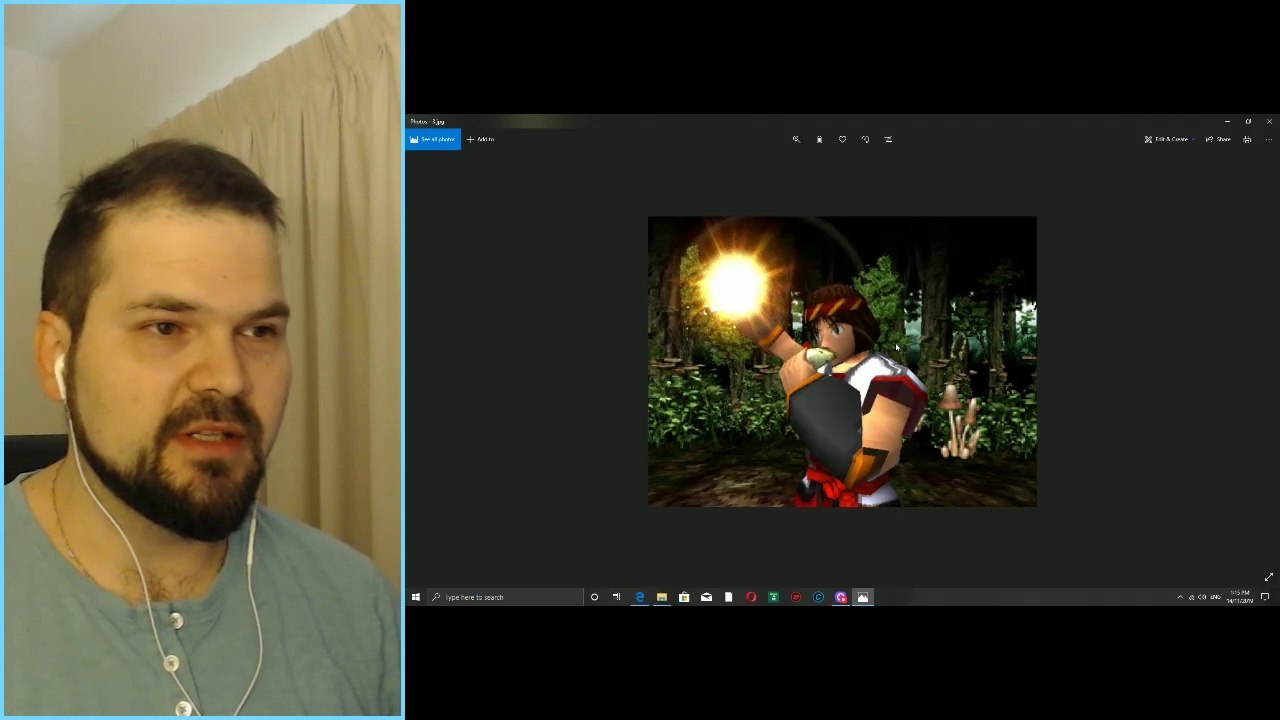Launch Microsoft Edge from the taskbar

click(x=639, y=597)
